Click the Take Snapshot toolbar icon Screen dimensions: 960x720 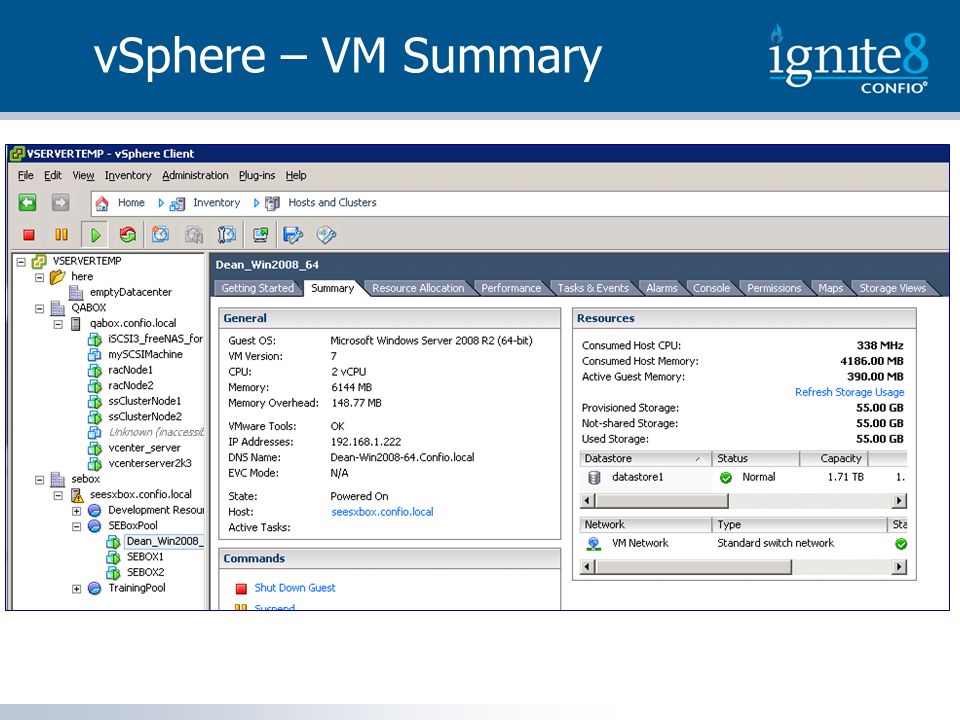160,234
